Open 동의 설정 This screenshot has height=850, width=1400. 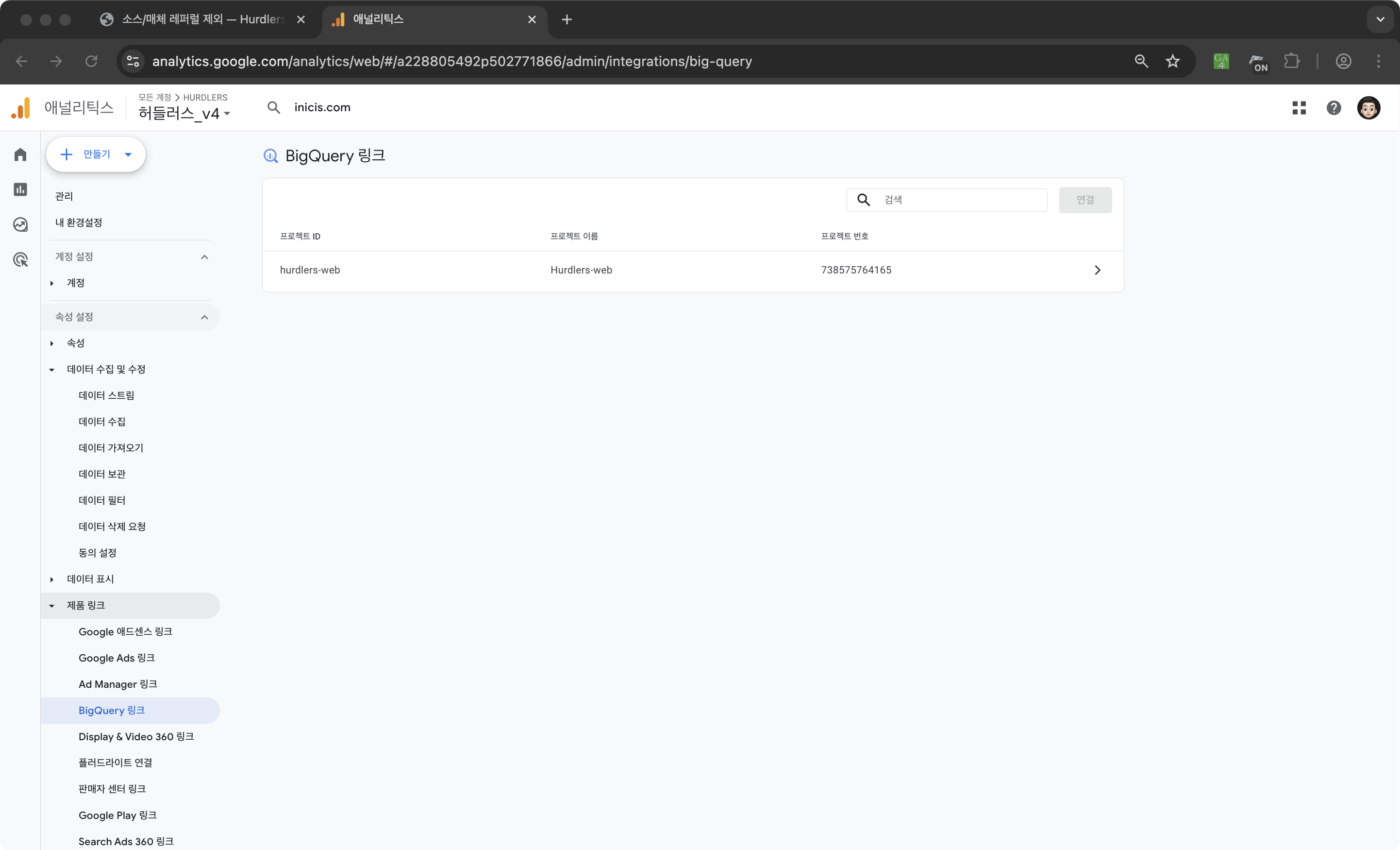click(97, 552)
